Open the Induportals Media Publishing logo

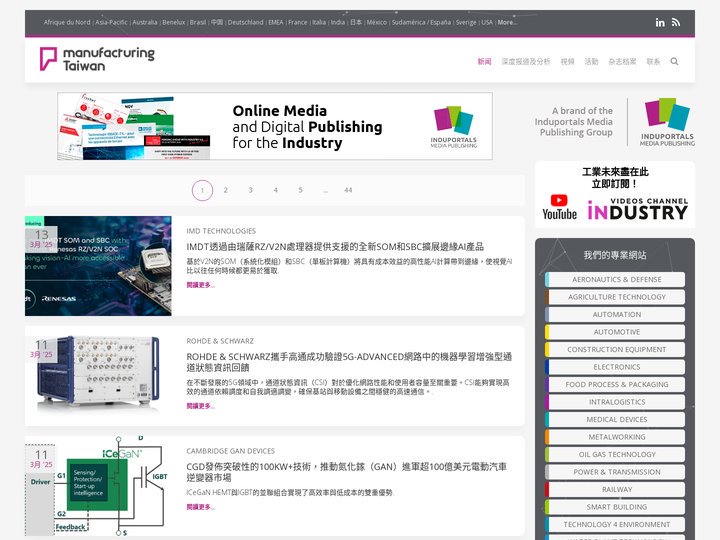click(667, 122)
